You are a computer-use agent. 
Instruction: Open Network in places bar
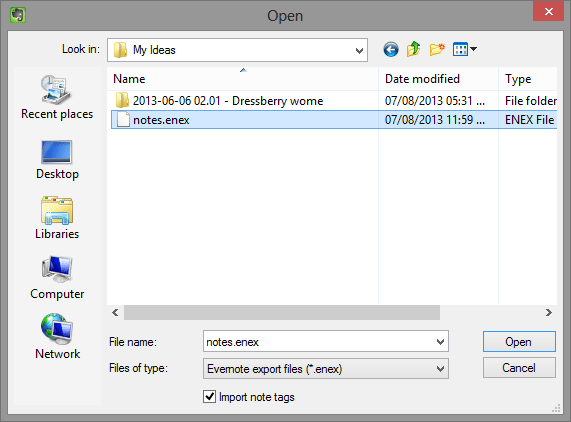[x=57, y=337]
